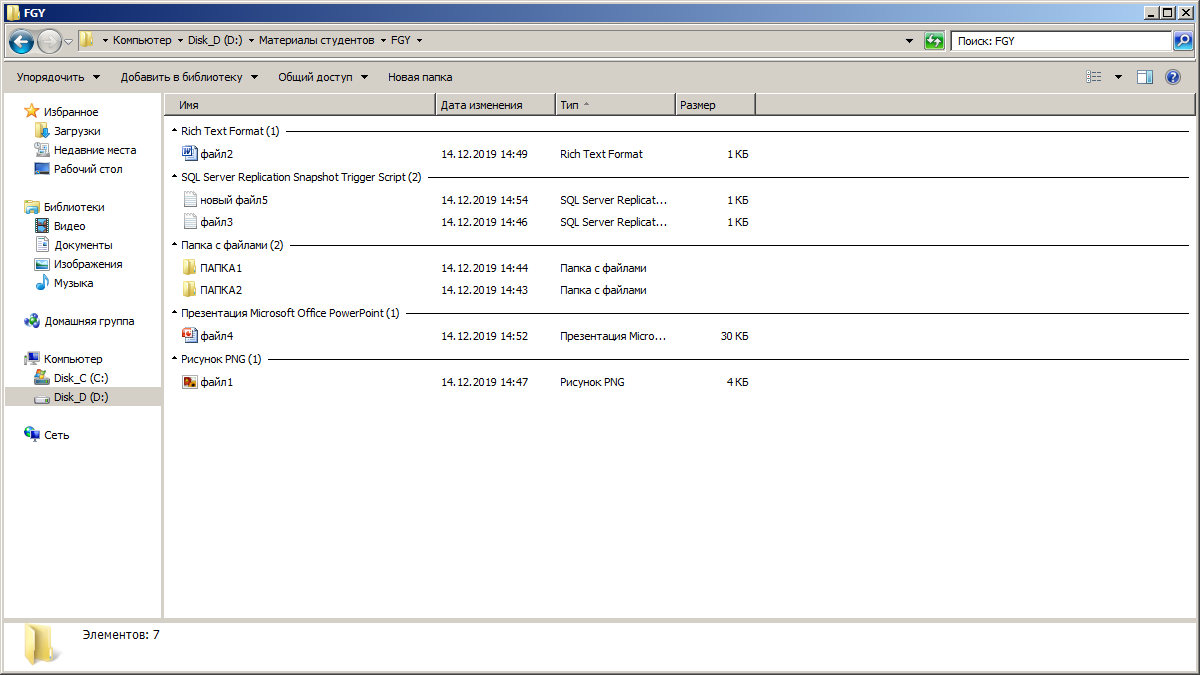Viewport: 1200px width, 675px height.
Task: Click the folder icon in address bar
Action: [x=87, y=41]
